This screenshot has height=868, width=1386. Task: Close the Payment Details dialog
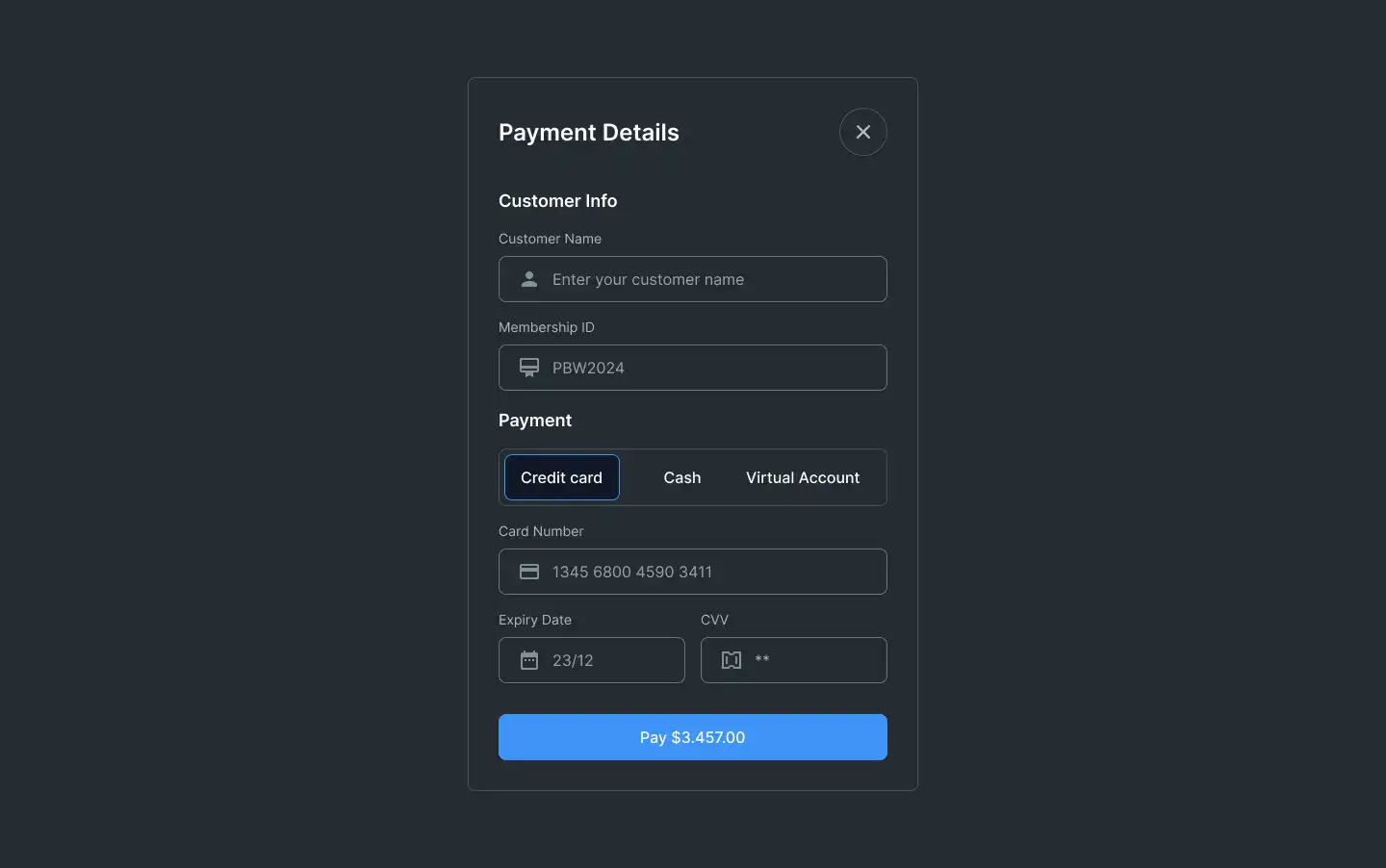pyautogui.click(x=863, y=132)
